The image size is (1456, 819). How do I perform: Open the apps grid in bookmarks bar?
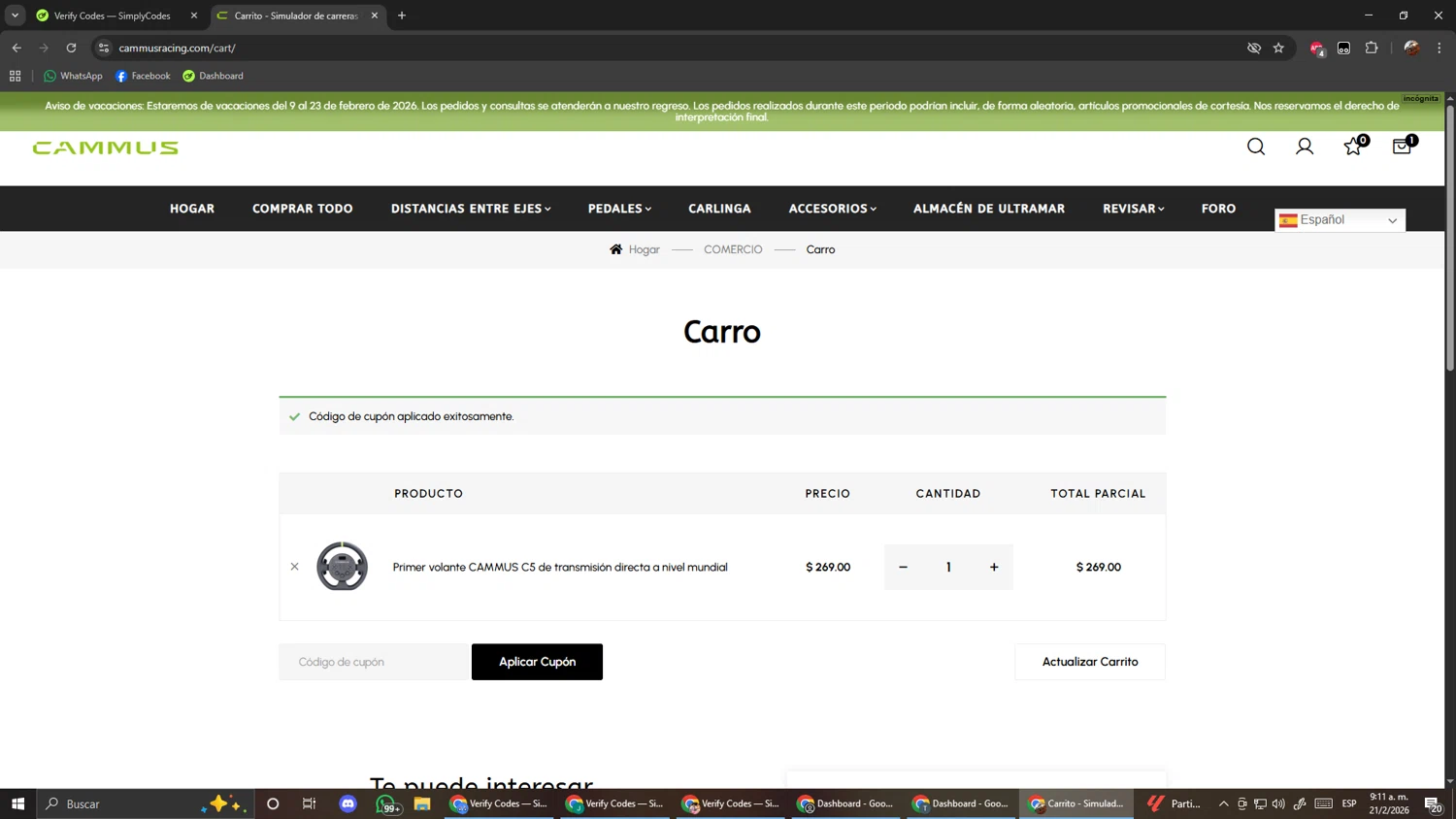tap(15, 76)
